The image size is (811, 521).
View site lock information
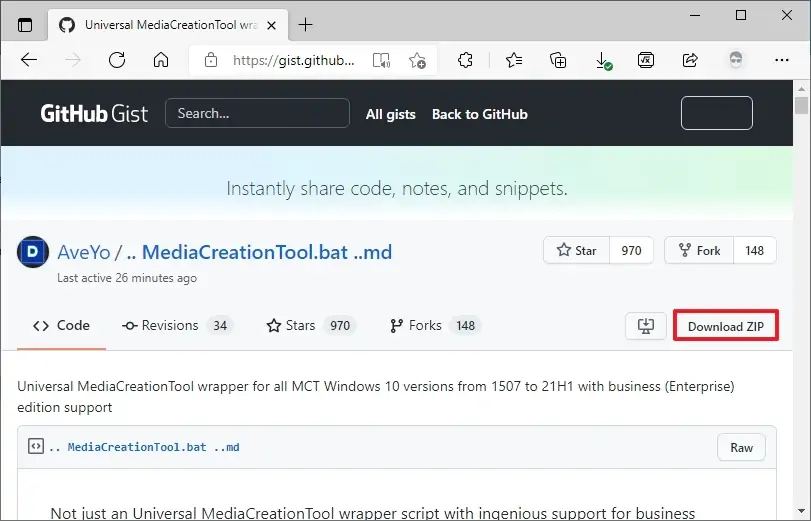[x=211, y=60]
